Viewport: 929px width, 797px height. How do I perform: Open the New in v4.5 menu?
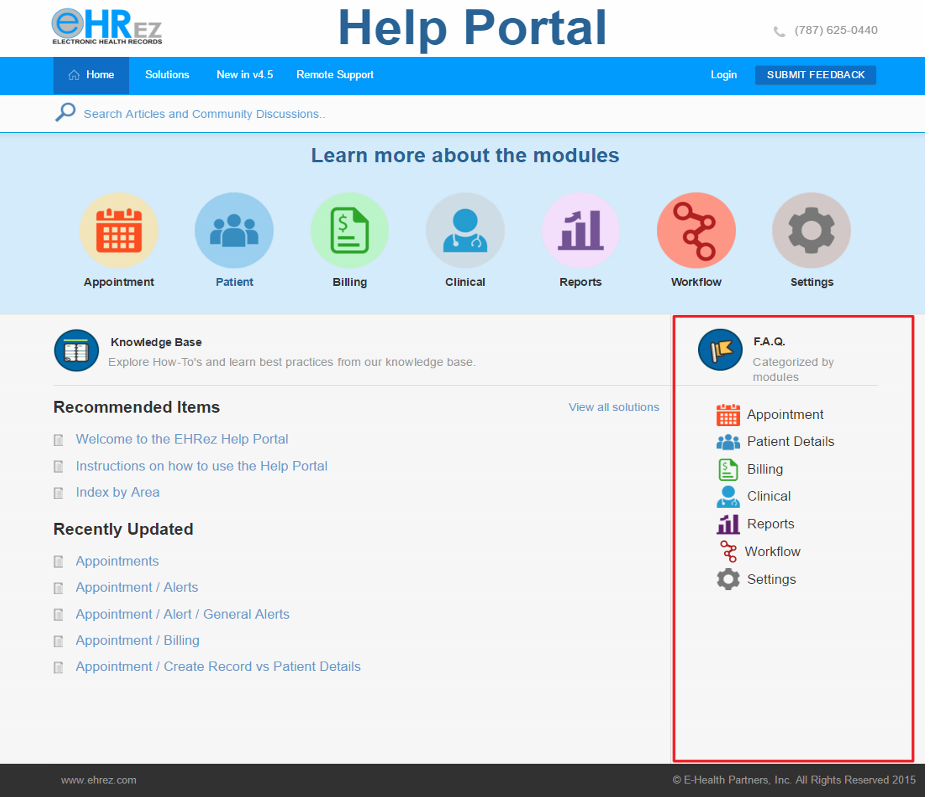[x=244, y=75]
